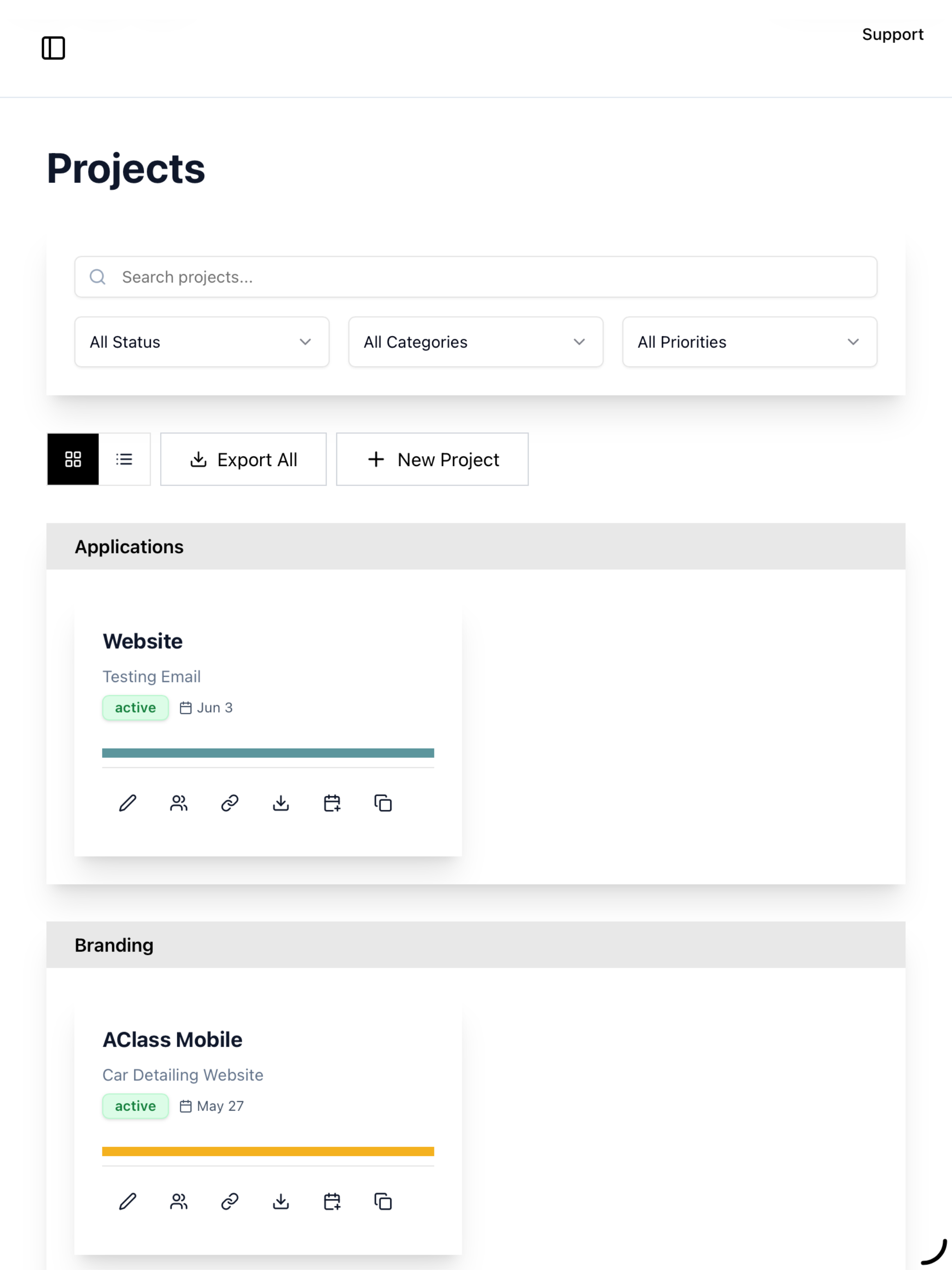Click the Export All button
This screenshot has height=1270, width=952.
(x=244, y=459)
